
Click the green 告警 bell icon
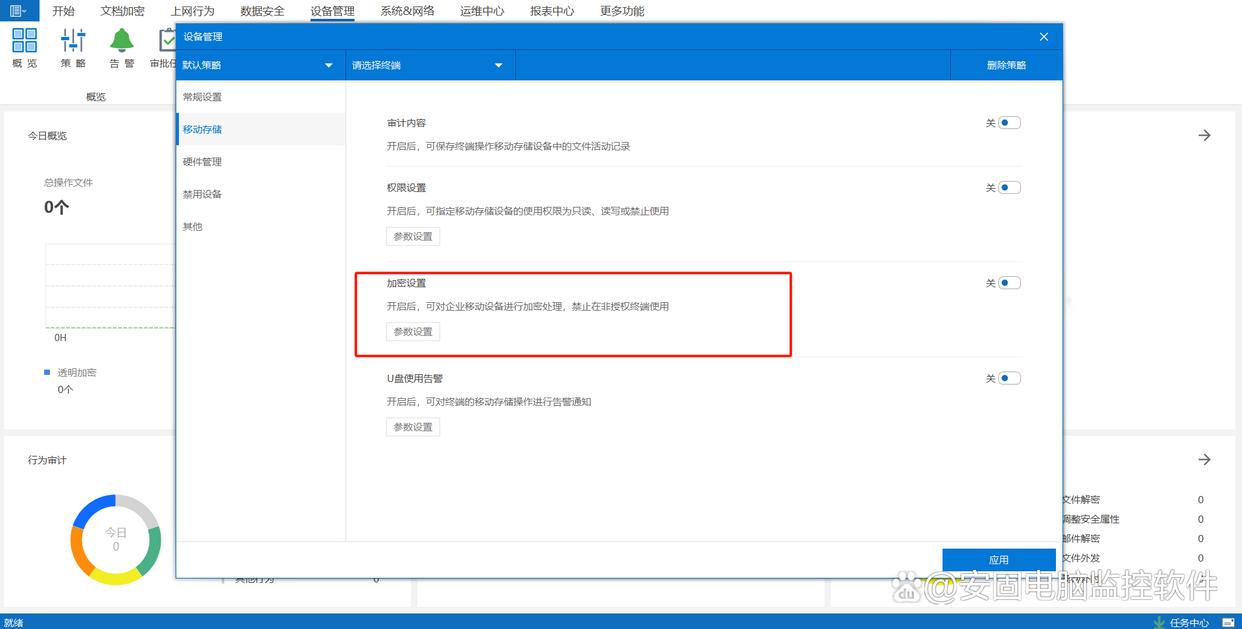121,40
